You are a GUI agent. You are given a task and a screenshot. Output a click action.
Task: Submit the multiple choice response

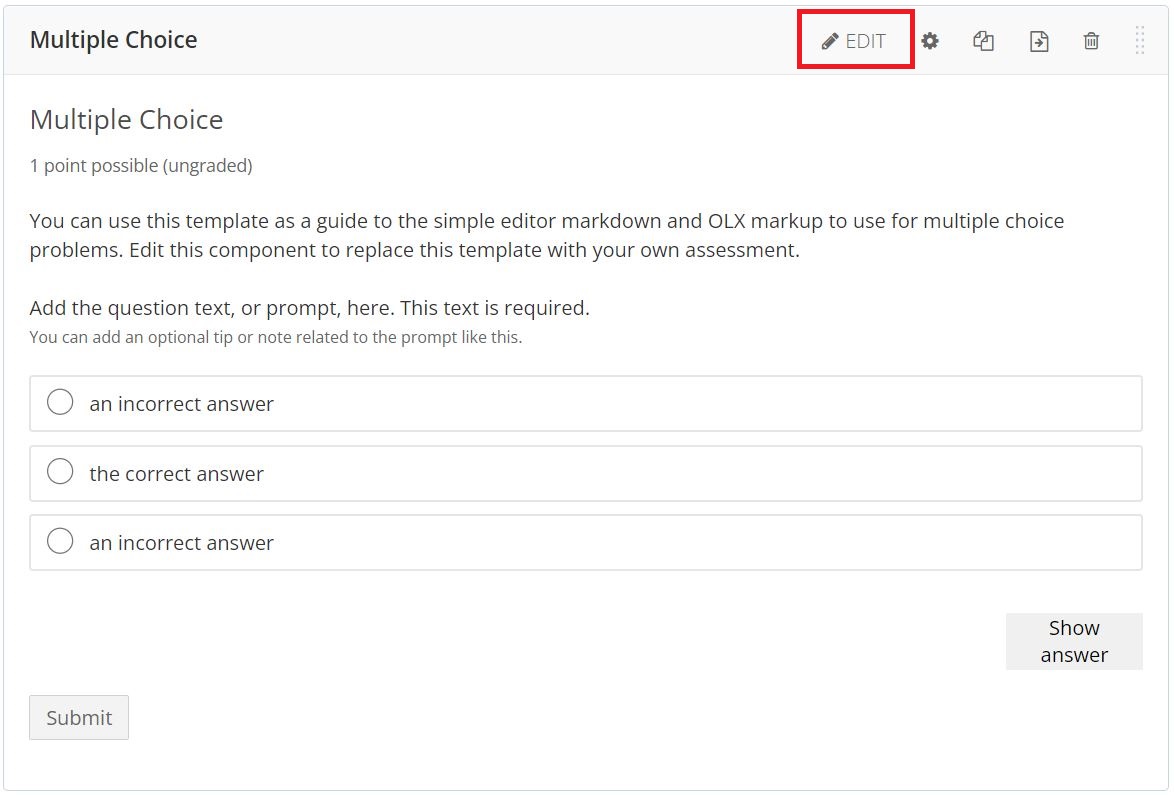click(x=79, y=717)
